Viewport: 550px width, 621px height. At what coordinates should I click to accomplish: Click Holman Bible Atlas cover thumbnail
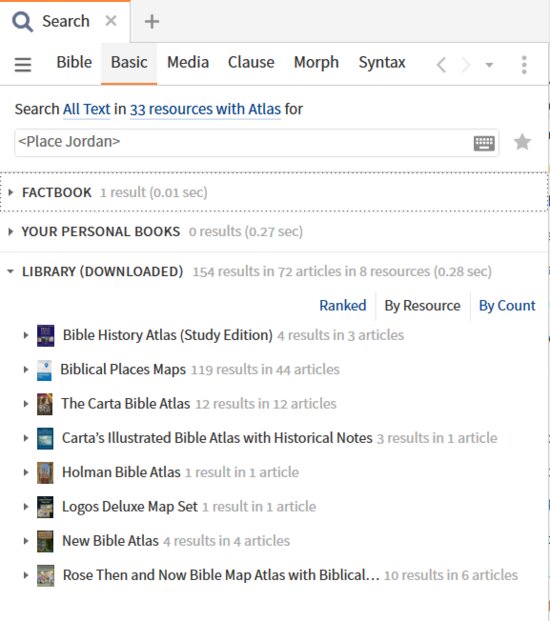[45, 472]
